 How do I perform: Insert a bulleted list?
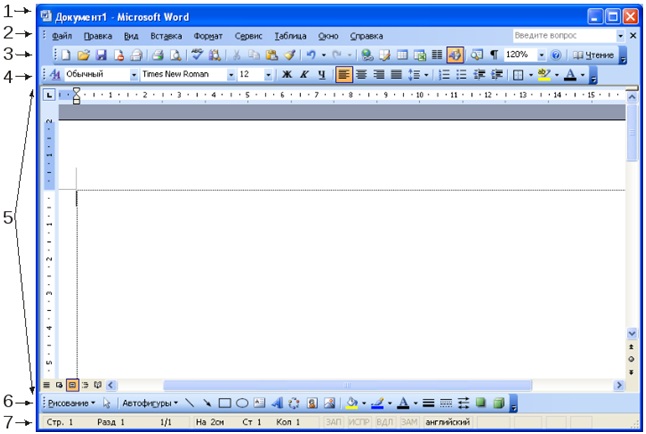pos(461,75)
